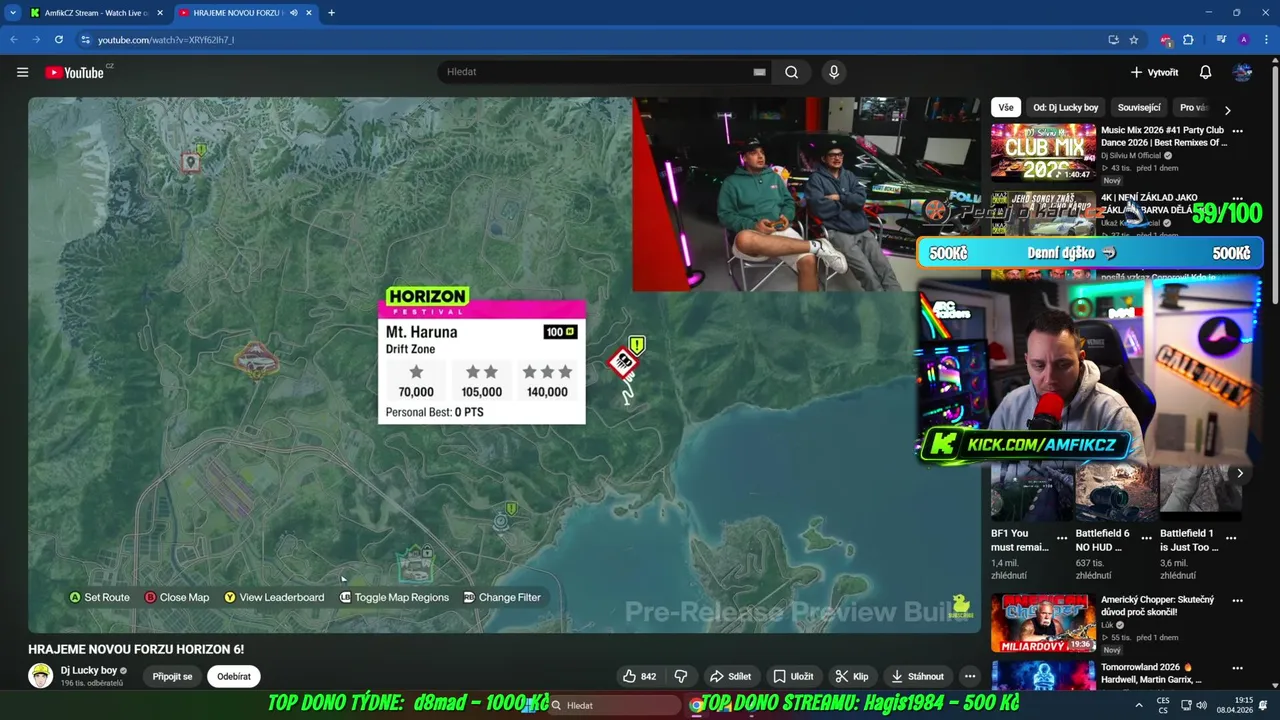Open options for Music Mix 2026 video
The height and width of the screenshot is (720, 1280).
click(1237, 131)
